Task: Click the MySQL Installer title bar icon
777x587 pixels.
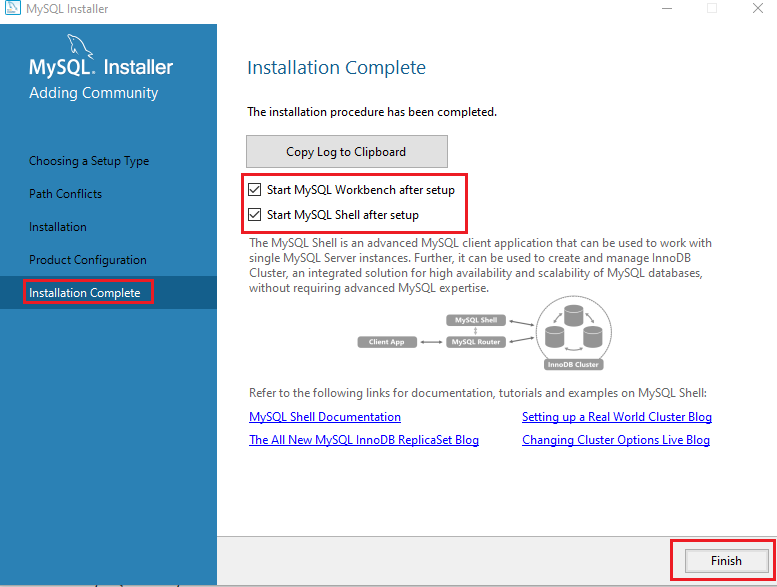Action: point(12,8)
